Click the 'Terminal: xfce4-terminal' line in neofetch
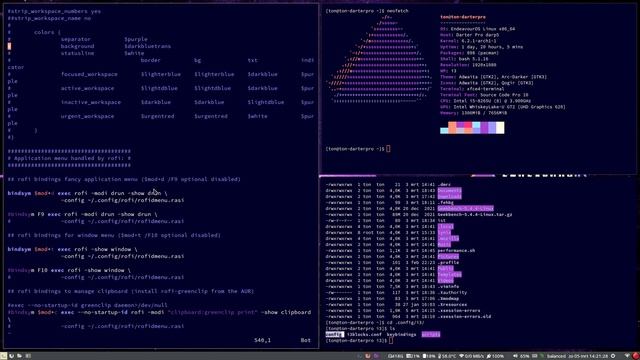The height and width of the screenshot is (360, 640). [472, 89]
